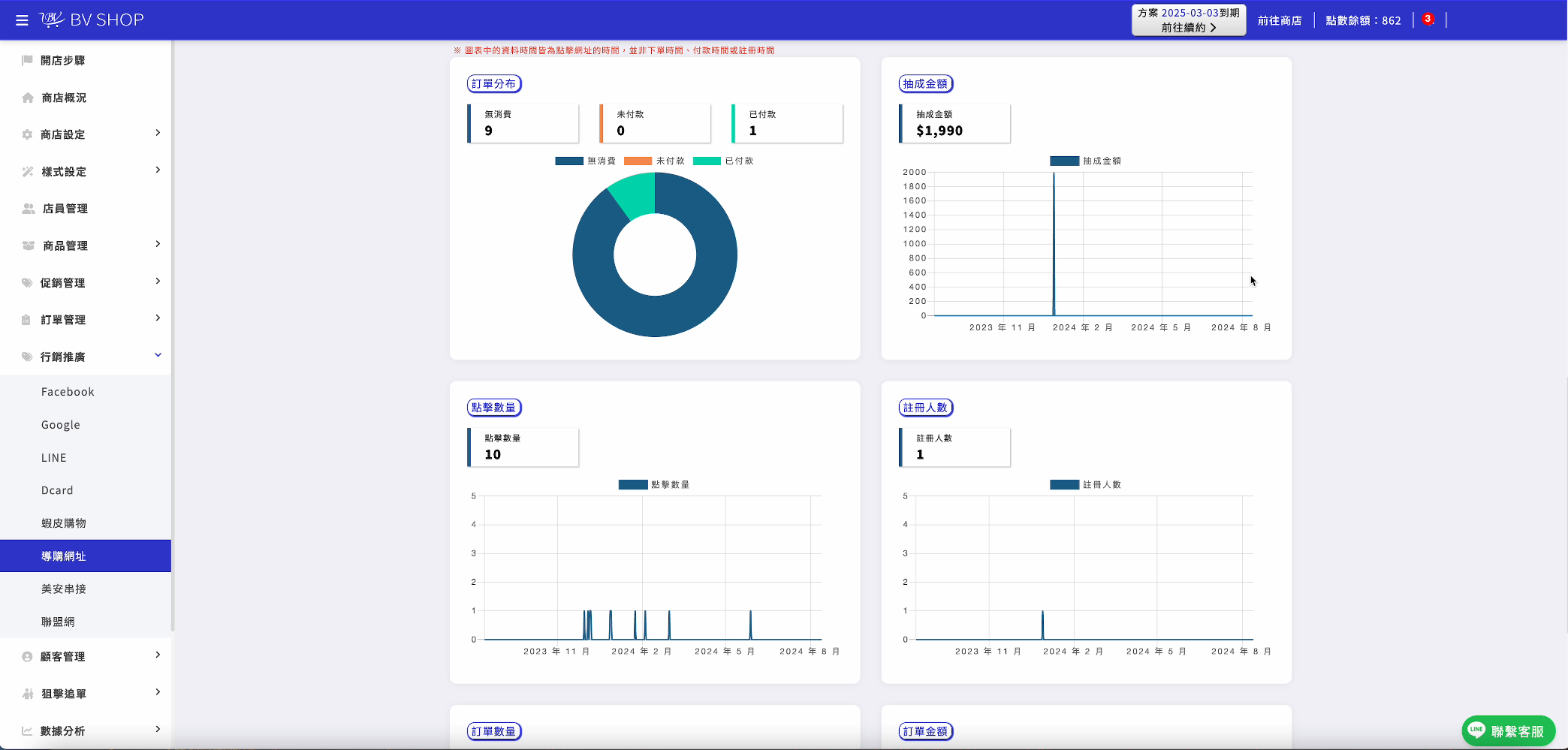
Task: Toggle 抽成金額 chart legend entry
Action: (x=1085, y=161)
